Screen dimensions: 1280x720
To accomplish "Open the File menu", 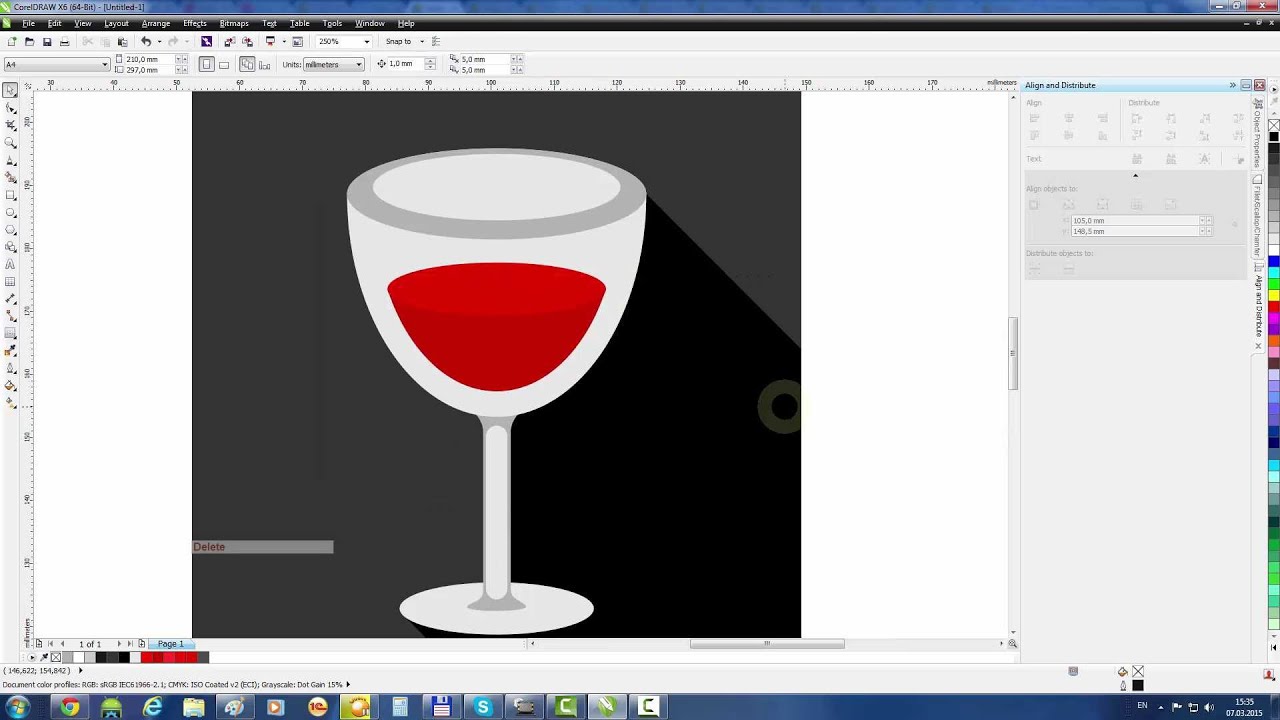I will (29, 23).
